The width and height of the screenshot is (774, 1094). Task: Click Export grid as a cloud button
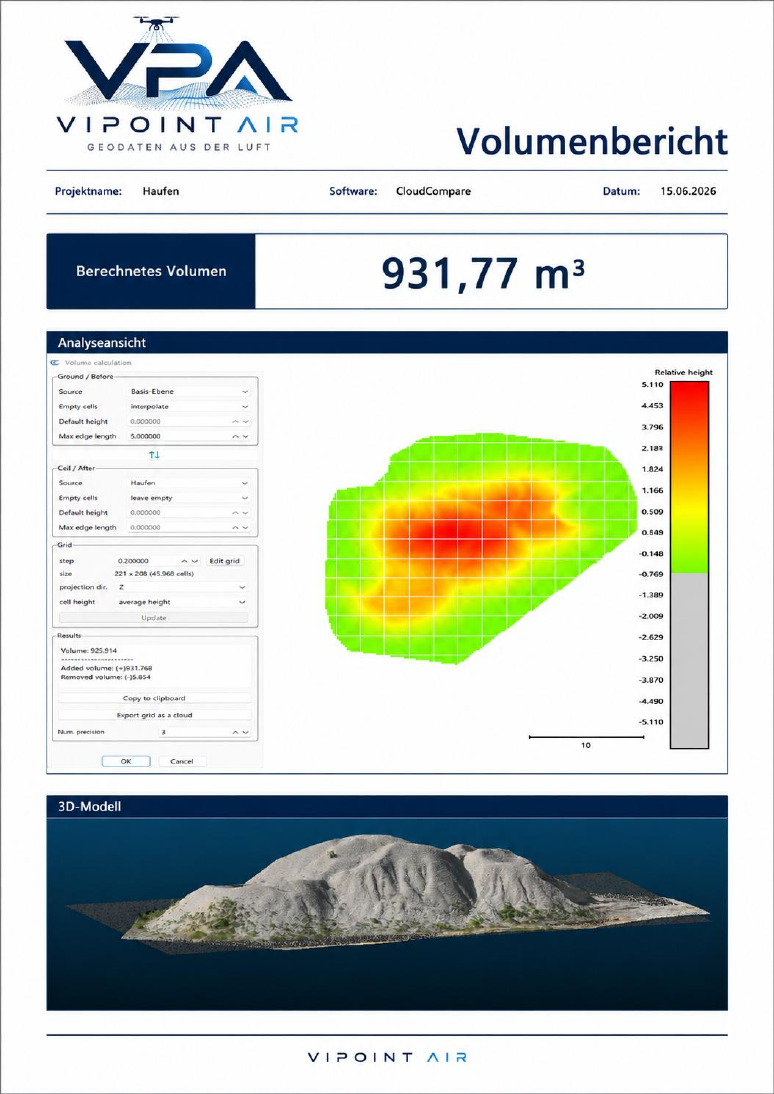pyautogui.click(x=154, y=715)
